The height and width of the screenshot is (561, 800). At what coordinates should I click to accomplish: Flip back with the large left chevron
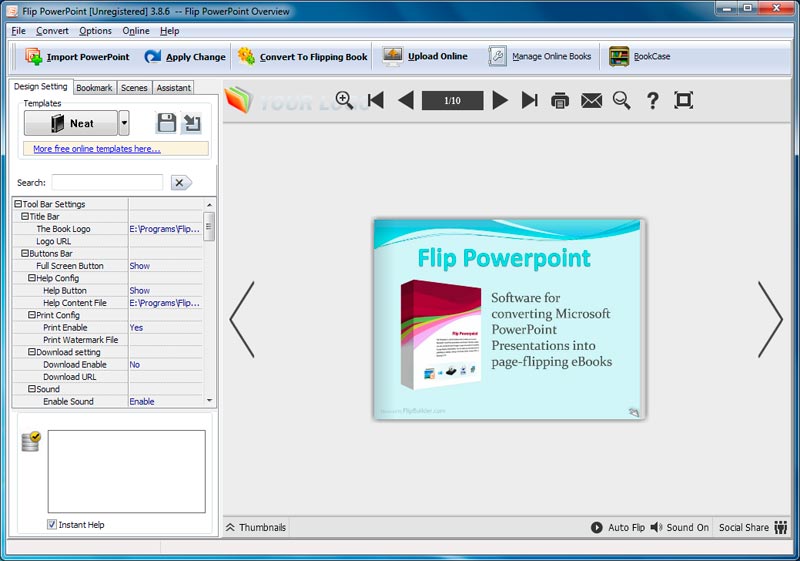[x=242, y=320]
